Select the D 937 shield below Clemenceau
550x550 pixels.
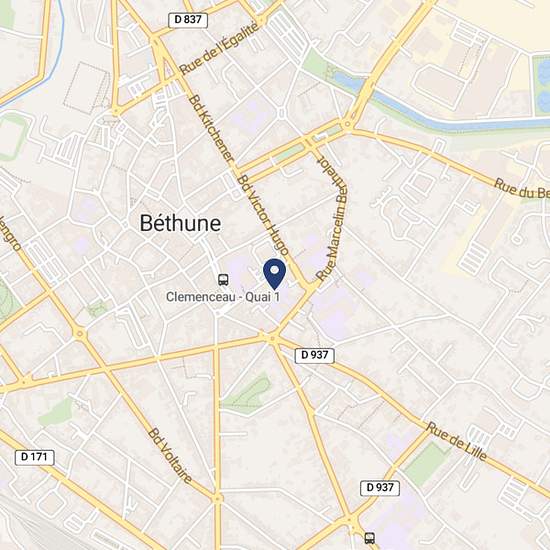point(315,355)
